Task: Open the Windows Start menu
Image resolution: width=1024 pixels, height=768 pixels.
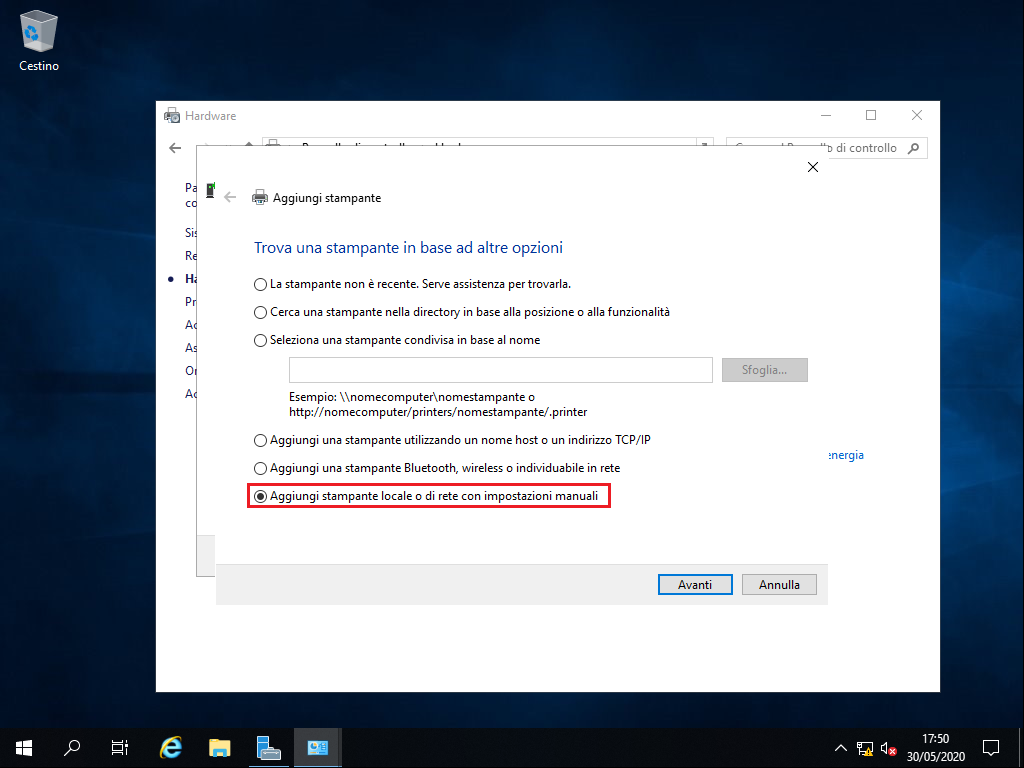Action: [24, 748]
